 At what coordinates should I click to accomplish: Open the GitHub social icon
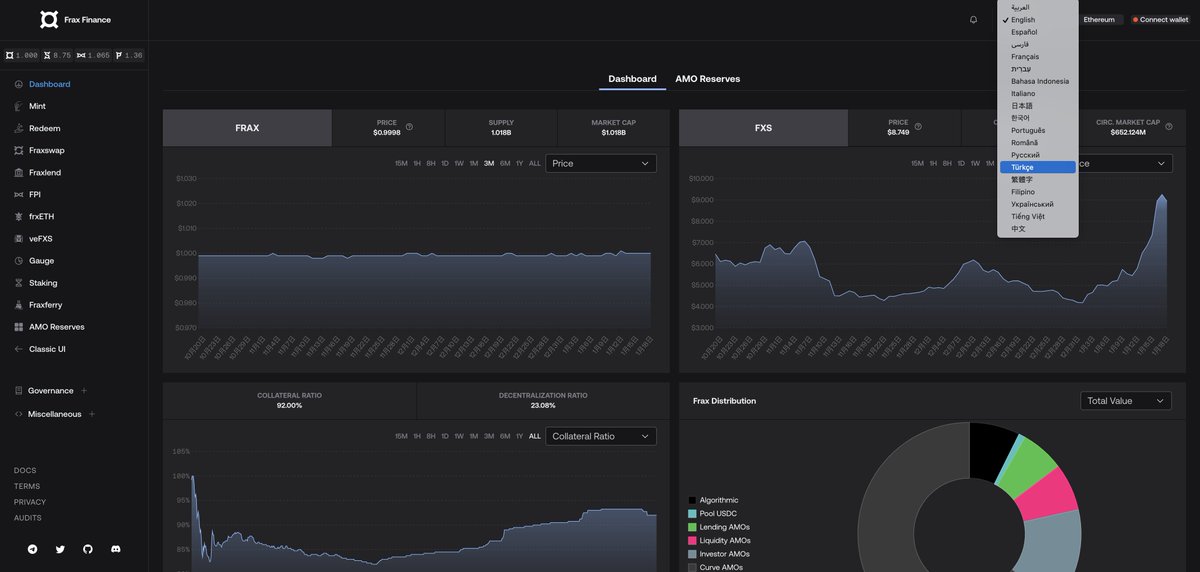(88, 549)
